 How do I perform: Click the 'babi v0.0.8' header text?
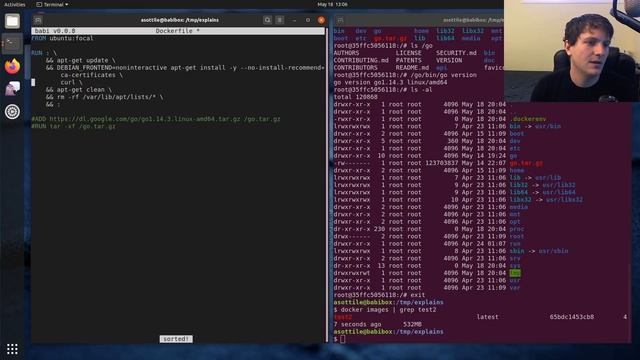[55, 31]
